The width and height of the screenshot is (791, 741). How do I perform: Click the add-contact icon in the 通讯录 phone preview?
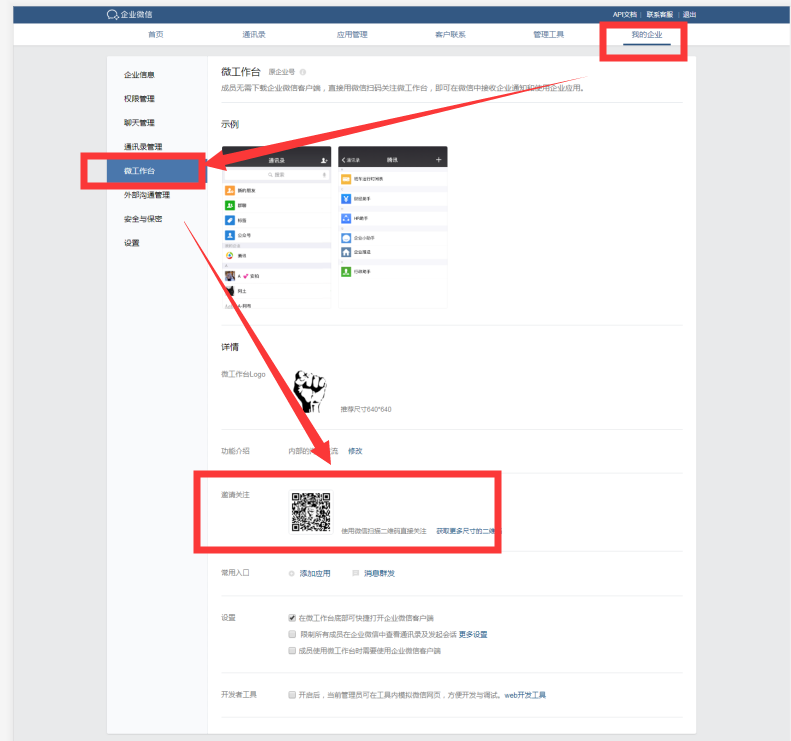[x=324, y=160]
